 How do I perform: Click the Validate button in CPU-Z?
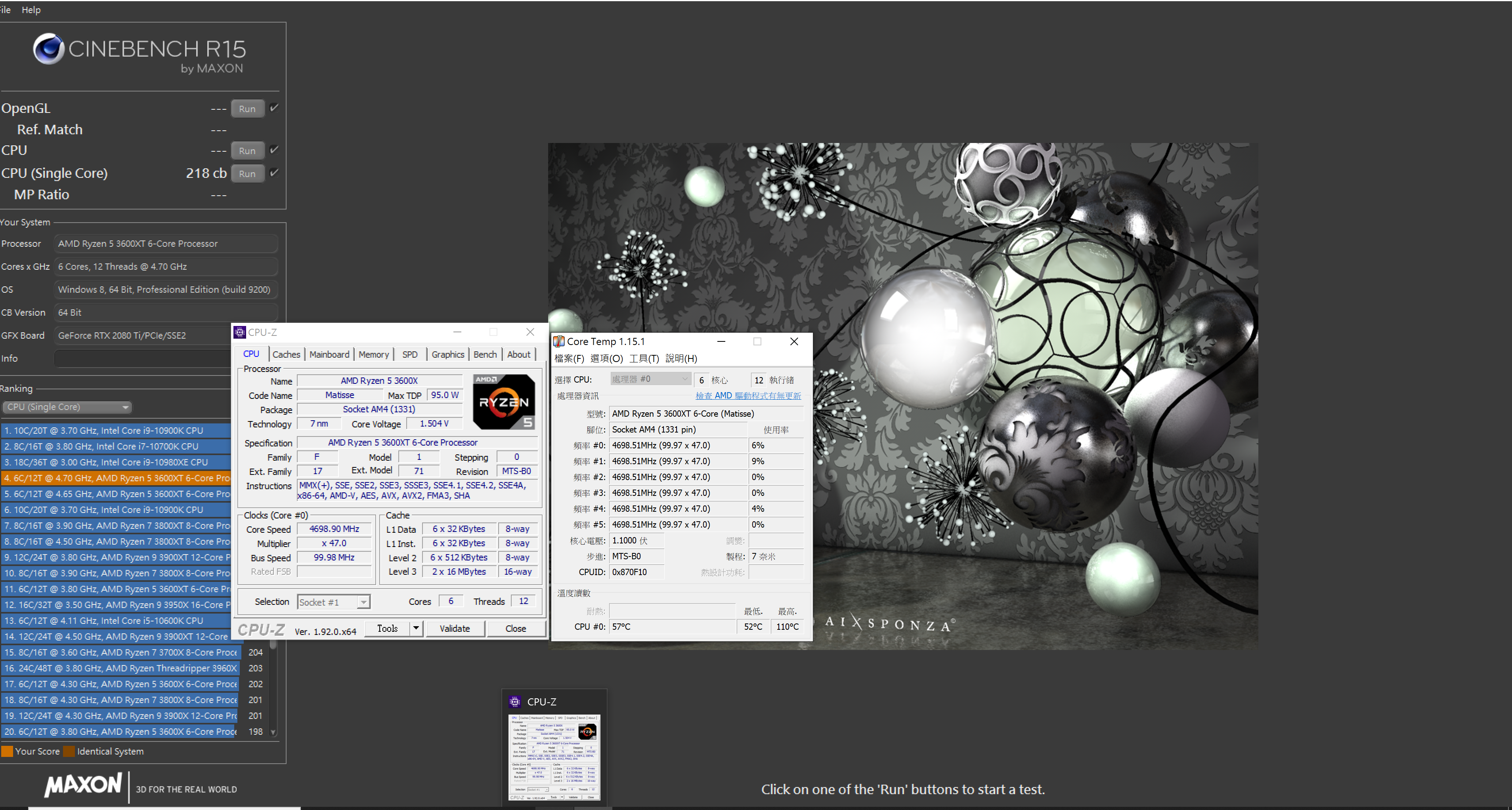coord(455,628)
